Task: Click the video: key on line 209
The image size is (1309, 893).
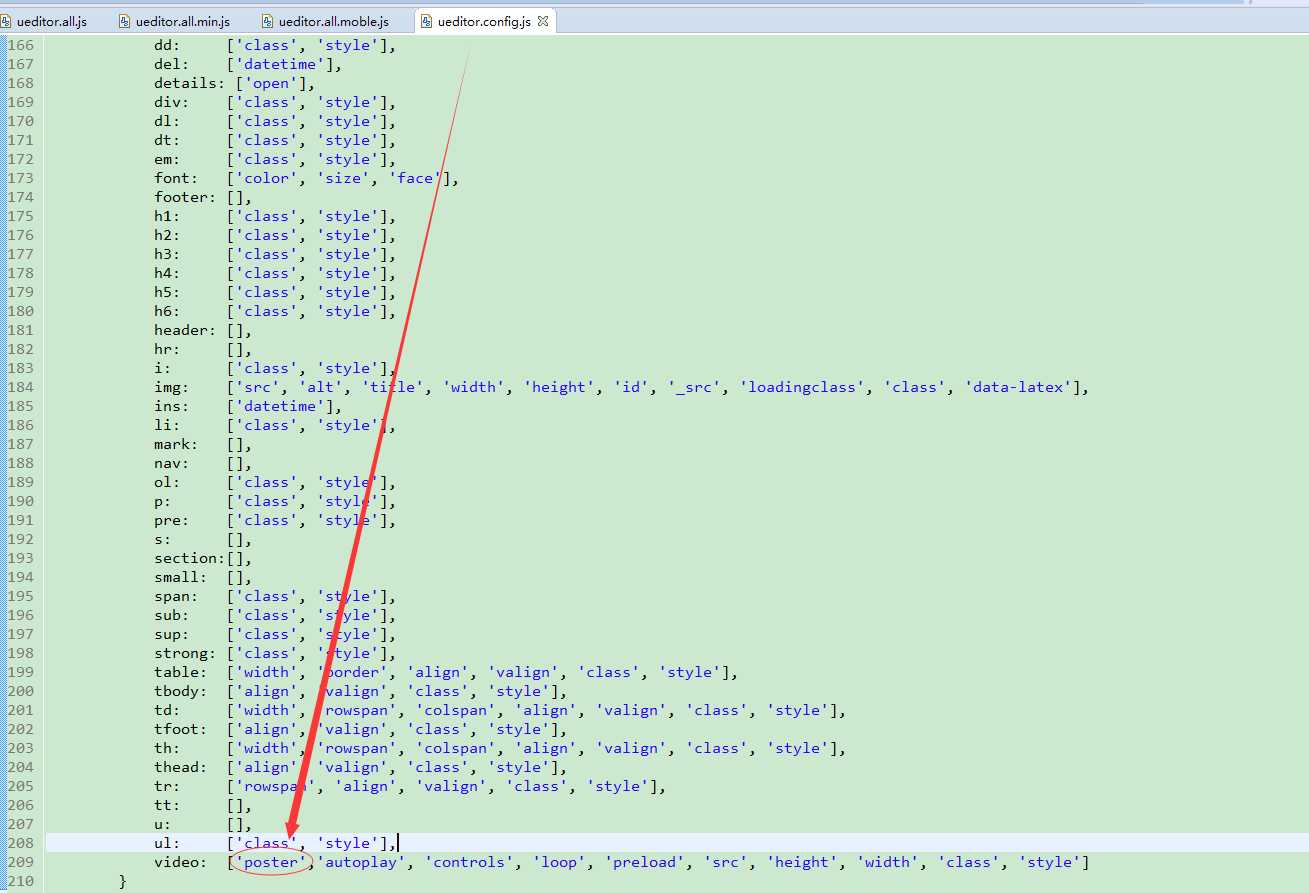Action: [x=181, y=862]
